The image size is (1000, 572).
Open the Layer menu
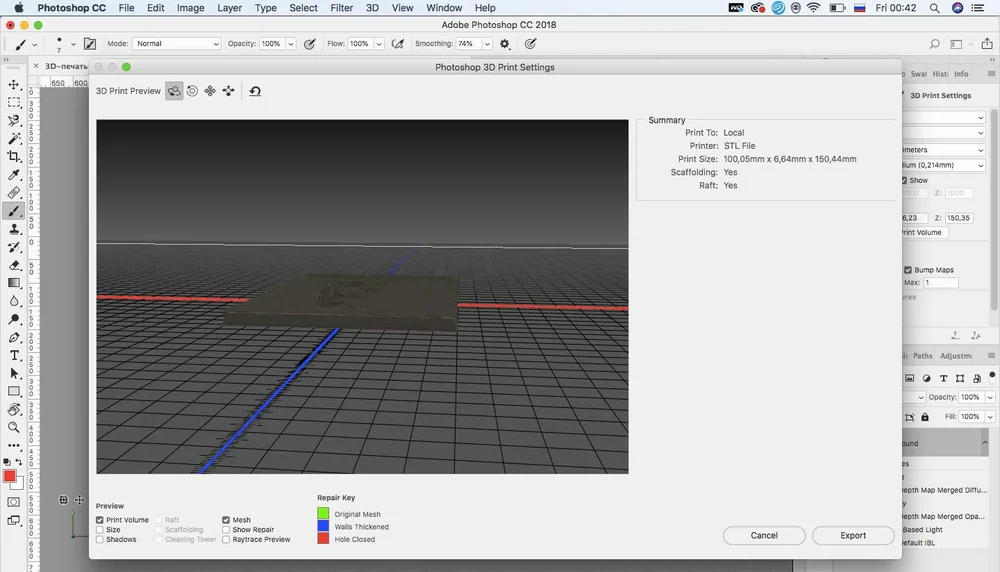point(229,8)
